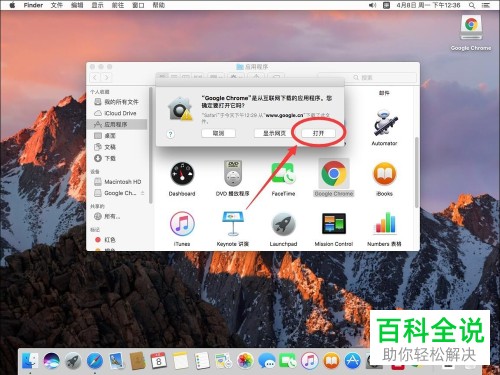Select the Keynote 讲演 app icon
This screenshot has width=500, height=375.
coord(233,223)
